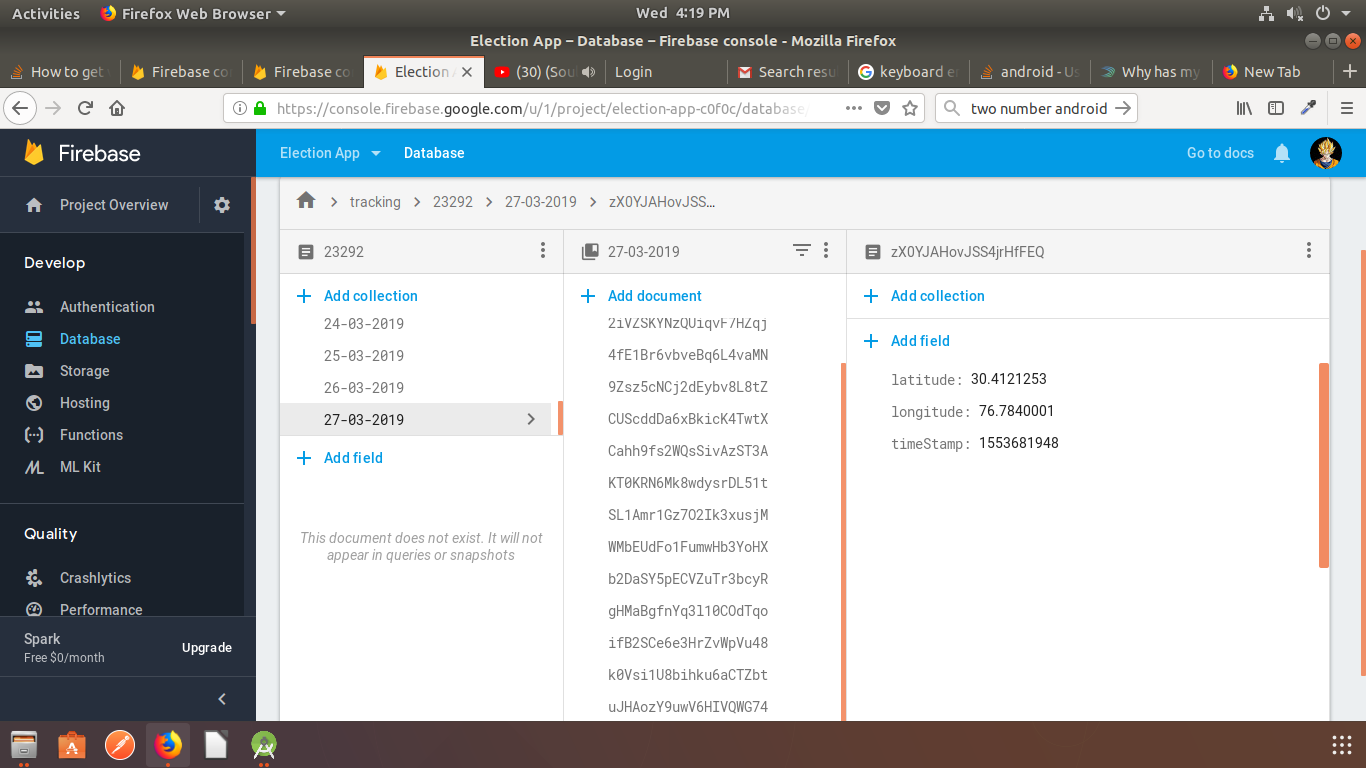Open document 9Zsz5cNCj2dEybv8L8tZ
The image size is (1366, 768).
click(688, 387)
